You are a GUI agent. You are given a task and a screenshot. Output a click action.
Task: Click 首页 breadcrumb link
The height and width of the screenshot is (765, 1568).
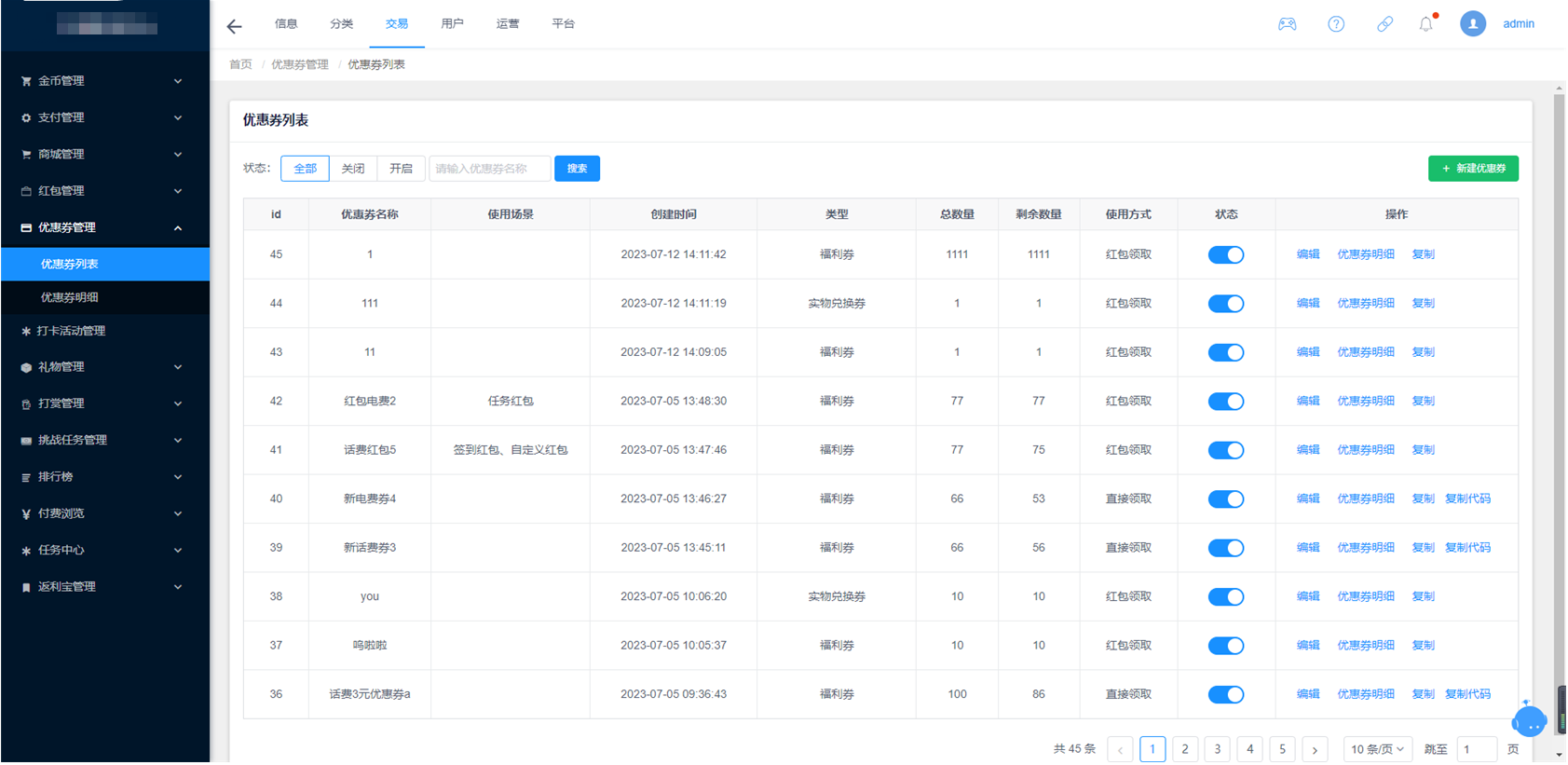240,64
